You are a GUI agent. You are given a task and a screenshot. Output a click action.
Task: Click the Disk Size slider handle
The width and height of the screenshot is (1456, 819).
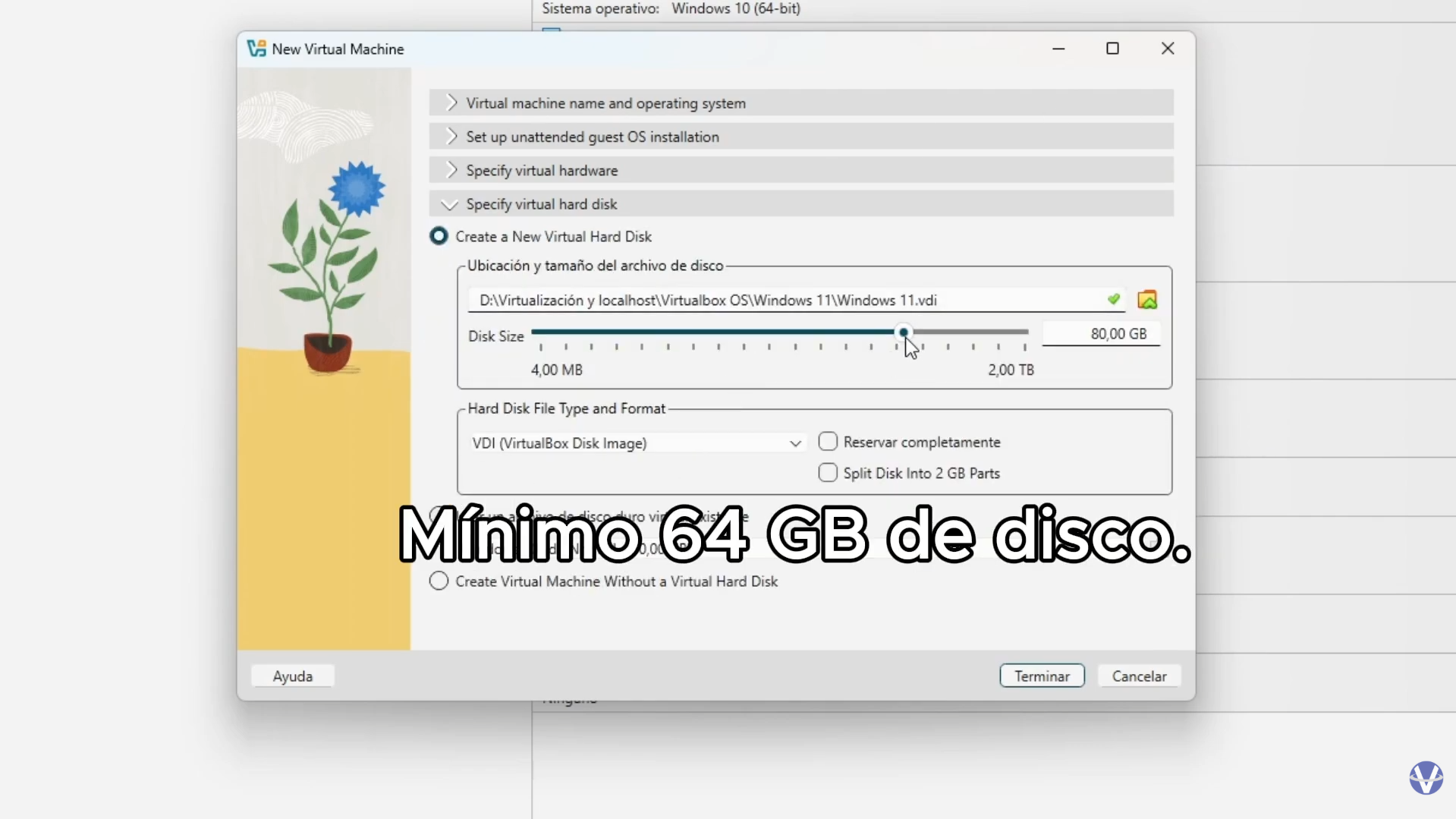[903, 332]
